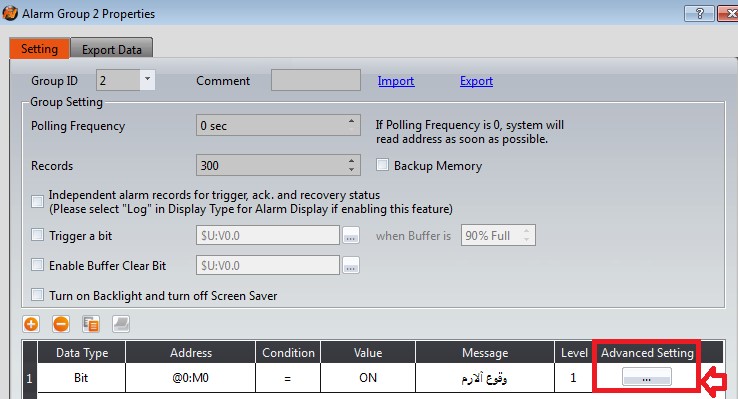
Task: Click the Message column header
Action: [x=485, y=352]
